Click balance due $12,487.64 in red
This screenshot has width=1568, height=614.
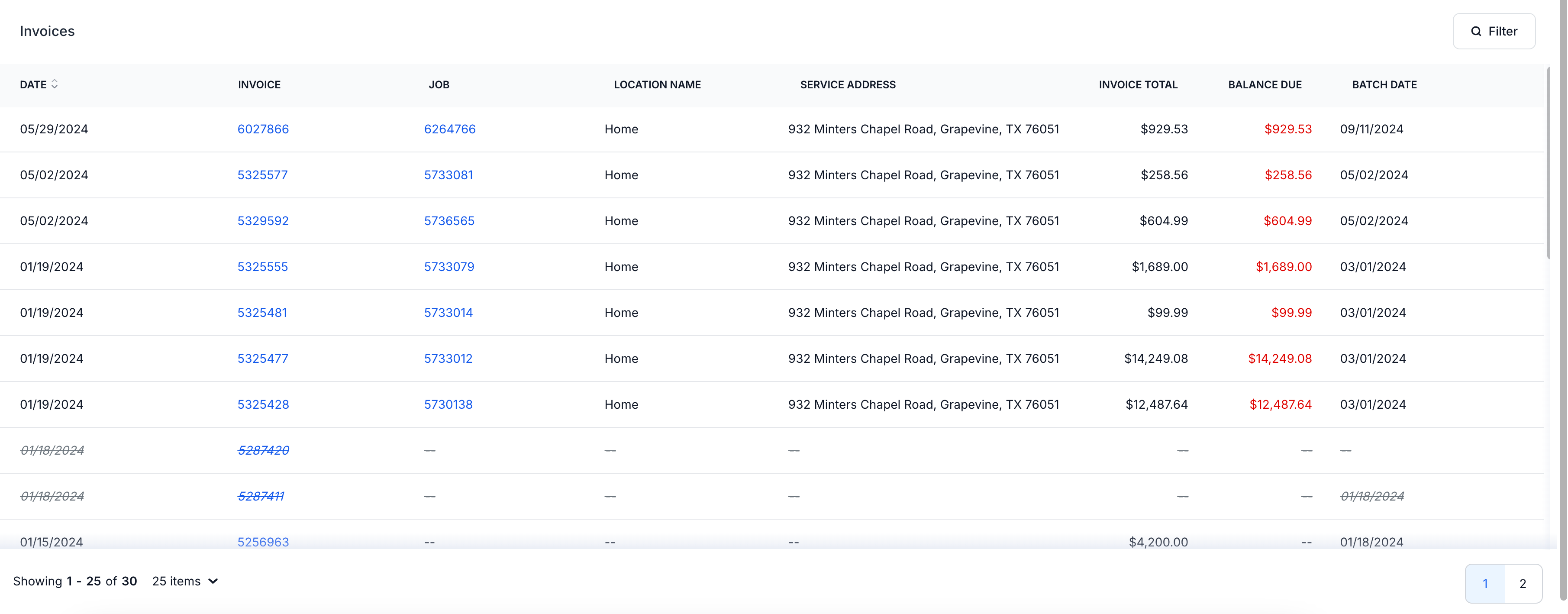[x=1281, y=404]
